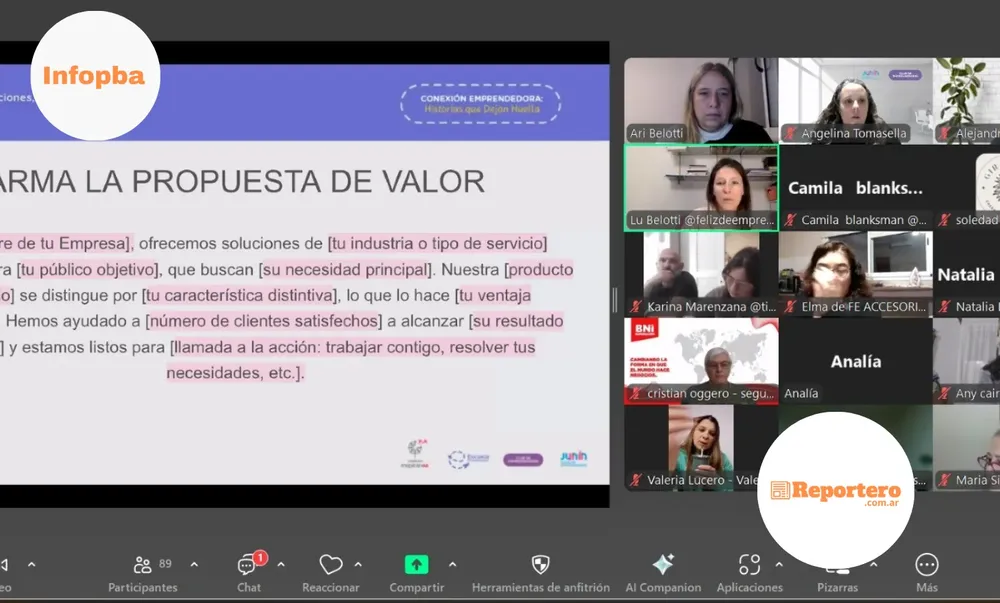The image size is (1000, 603).
Task: Unmute Camila blanksman's muted microphone
Action: [x=788, y=219]
